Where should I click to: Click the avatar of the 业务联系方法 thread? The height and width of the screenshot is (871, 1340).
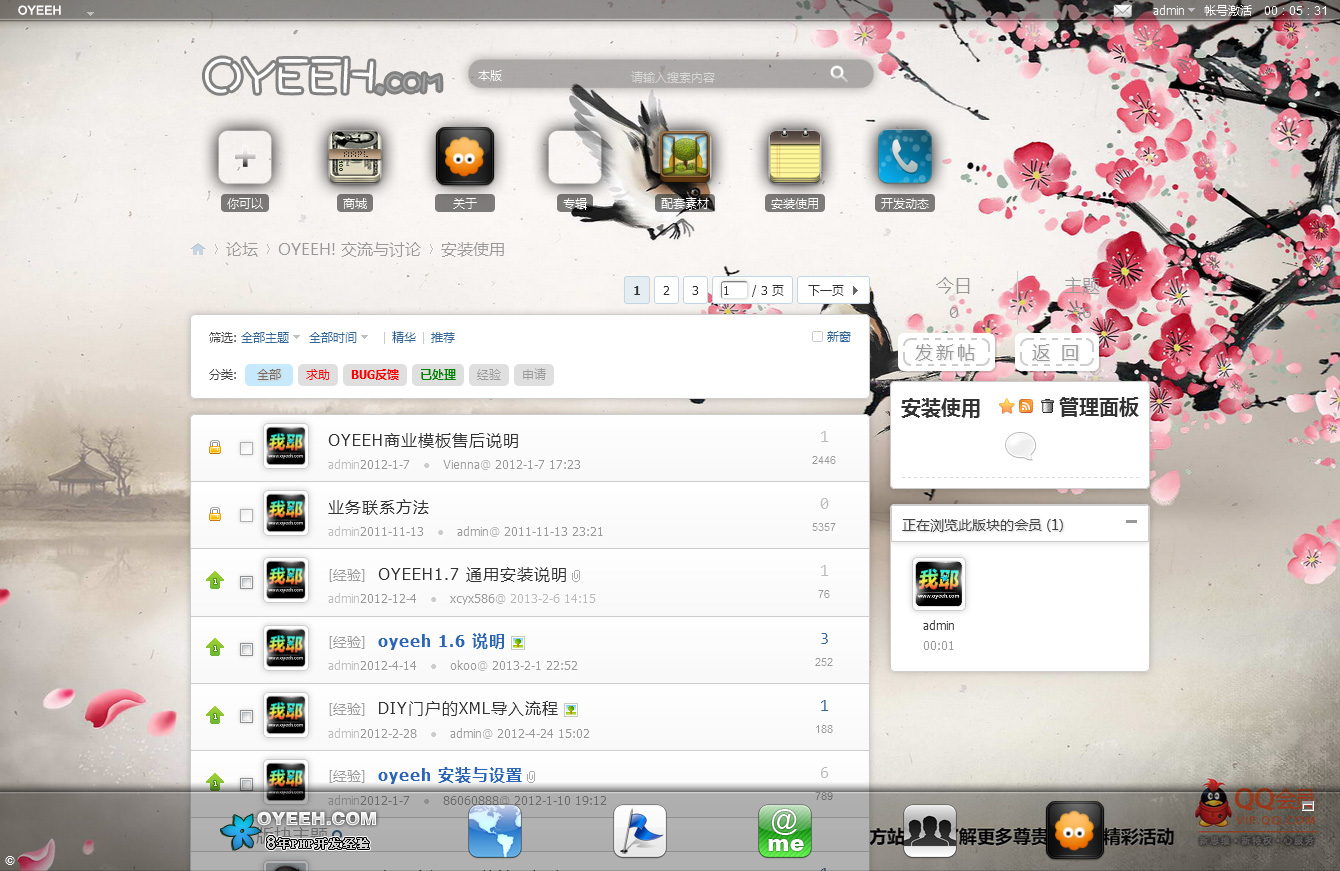click(x=286, y=512)
